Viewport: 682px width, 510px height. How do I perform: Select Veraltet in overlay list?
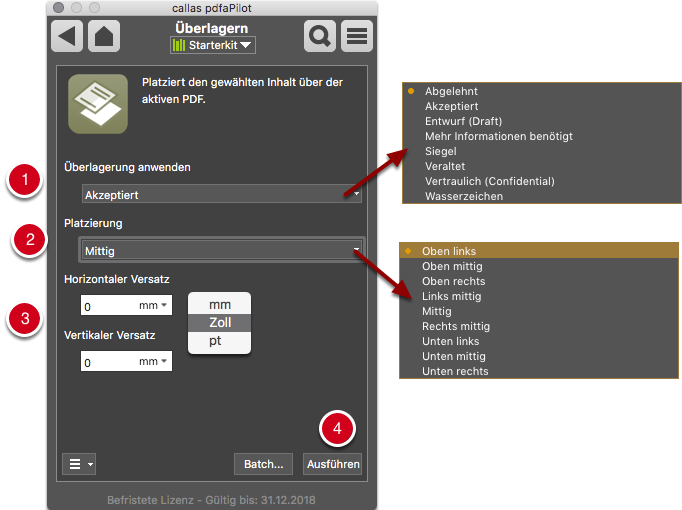542,166
